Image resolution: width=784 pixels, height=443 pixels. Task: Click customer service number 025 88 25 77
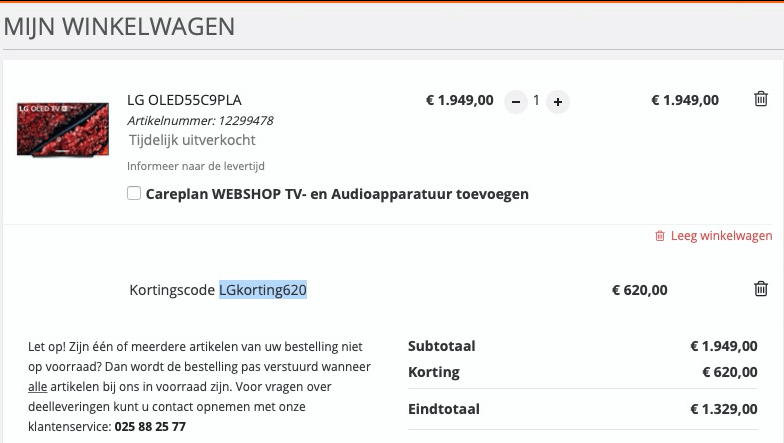click(150, 426)
